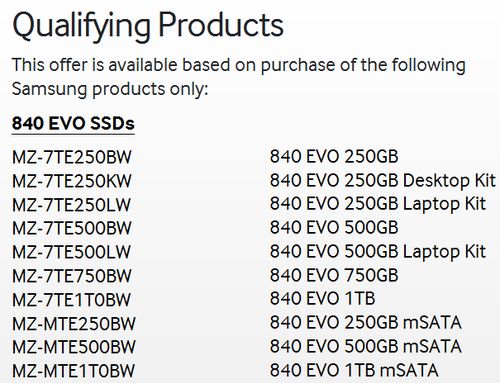Click model number MZ-7TE250KW
Viewport: 500px width, 383px height.
(72, 181)
